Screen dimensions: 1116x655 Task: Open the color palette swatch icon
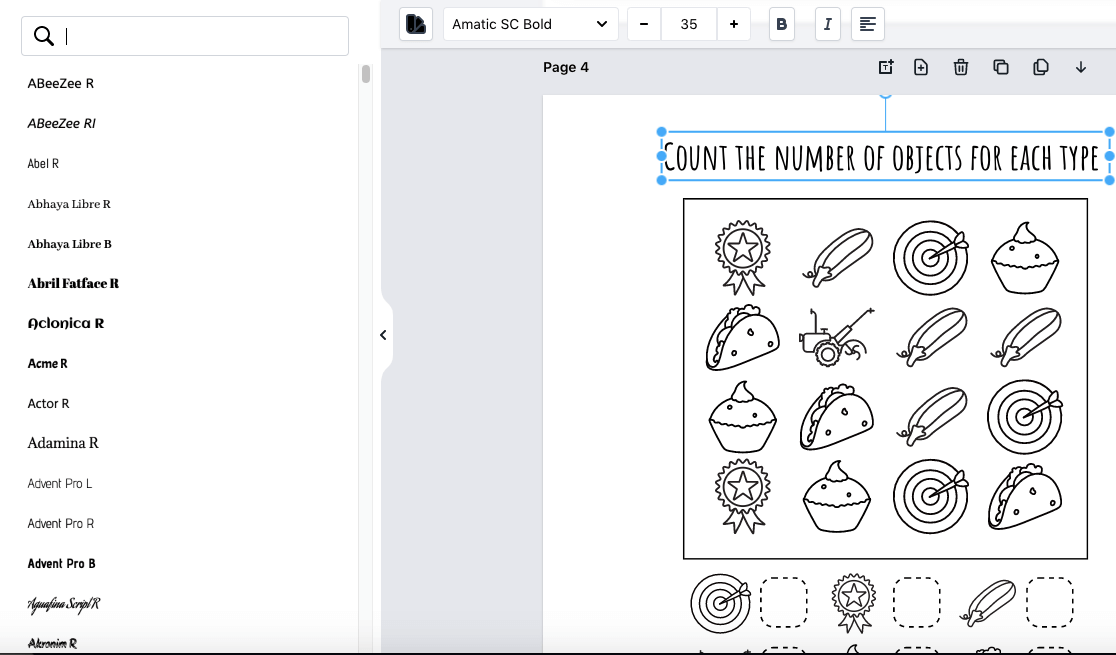pos(416,24)
